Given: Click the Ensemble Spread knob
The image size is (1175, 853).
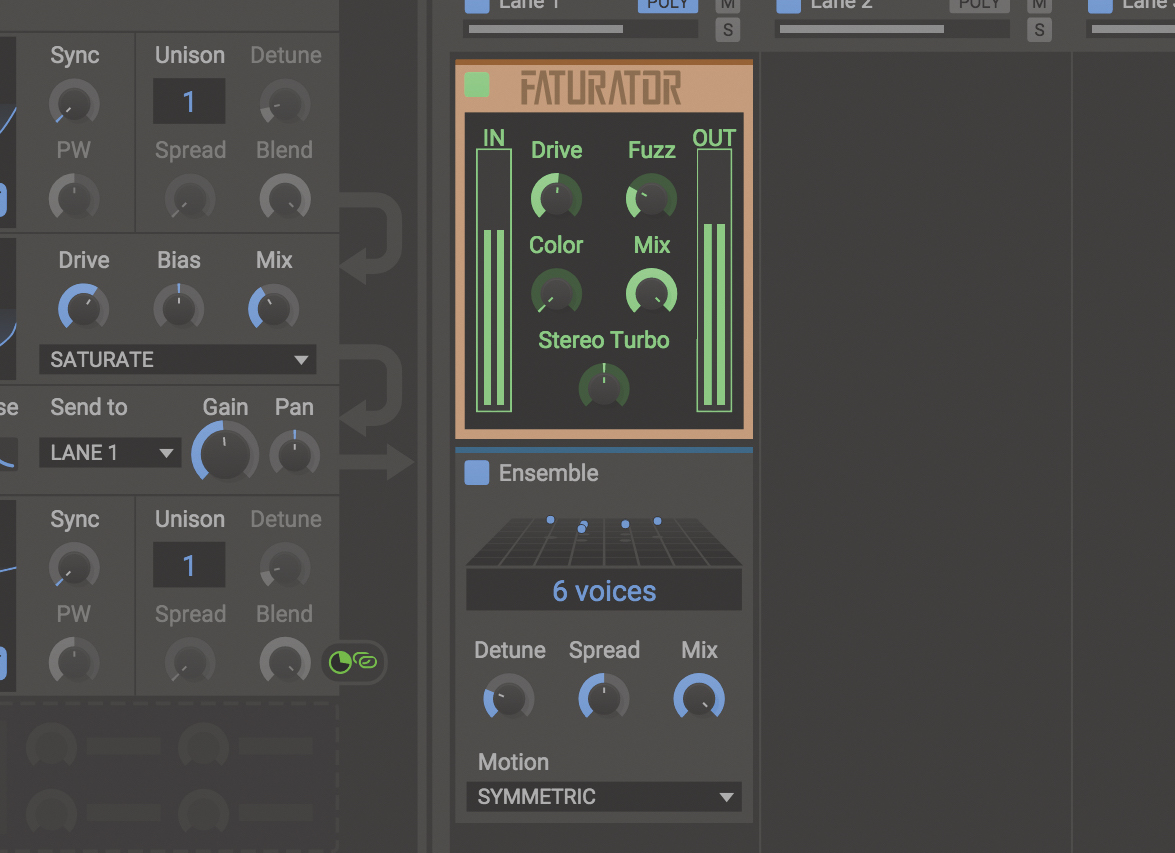Looking at the screenshot, I should (x=604, y=698).
